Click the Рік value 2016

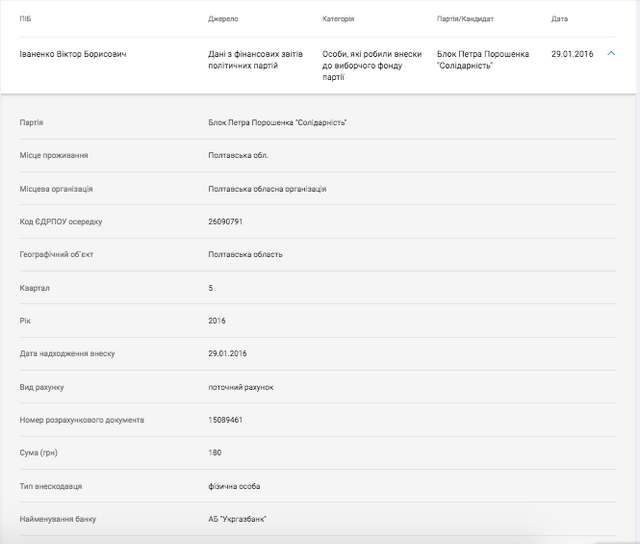217,321
